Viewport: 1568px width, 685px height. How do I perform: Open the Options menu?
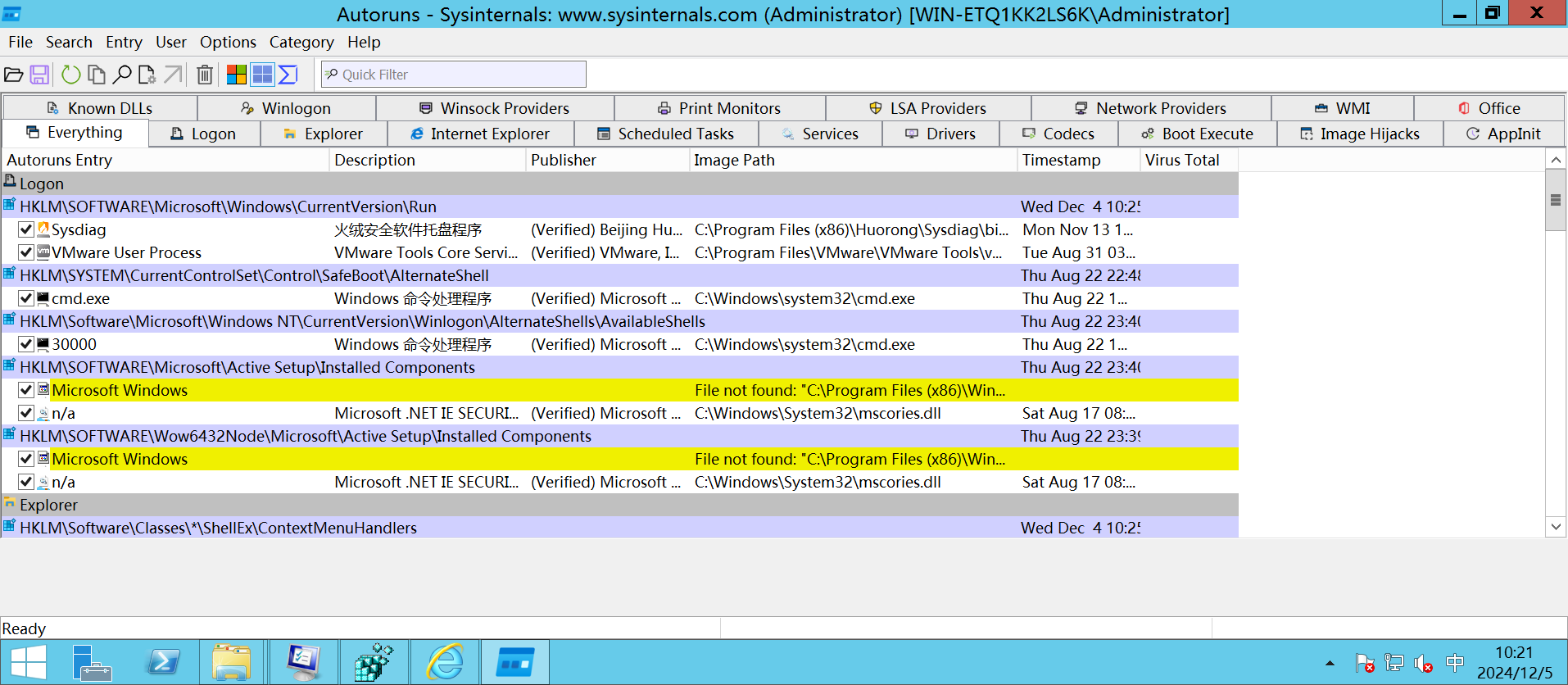click(x=228, y=42)
